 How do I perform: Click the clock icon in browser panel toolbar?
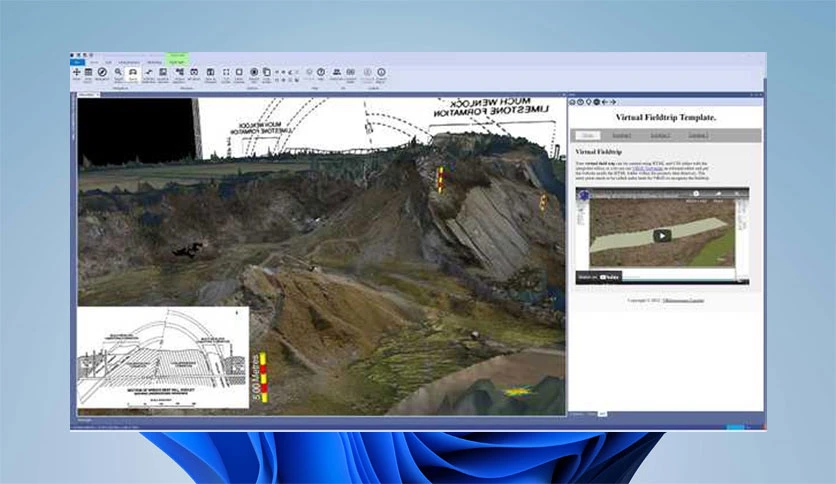point(581,102)
